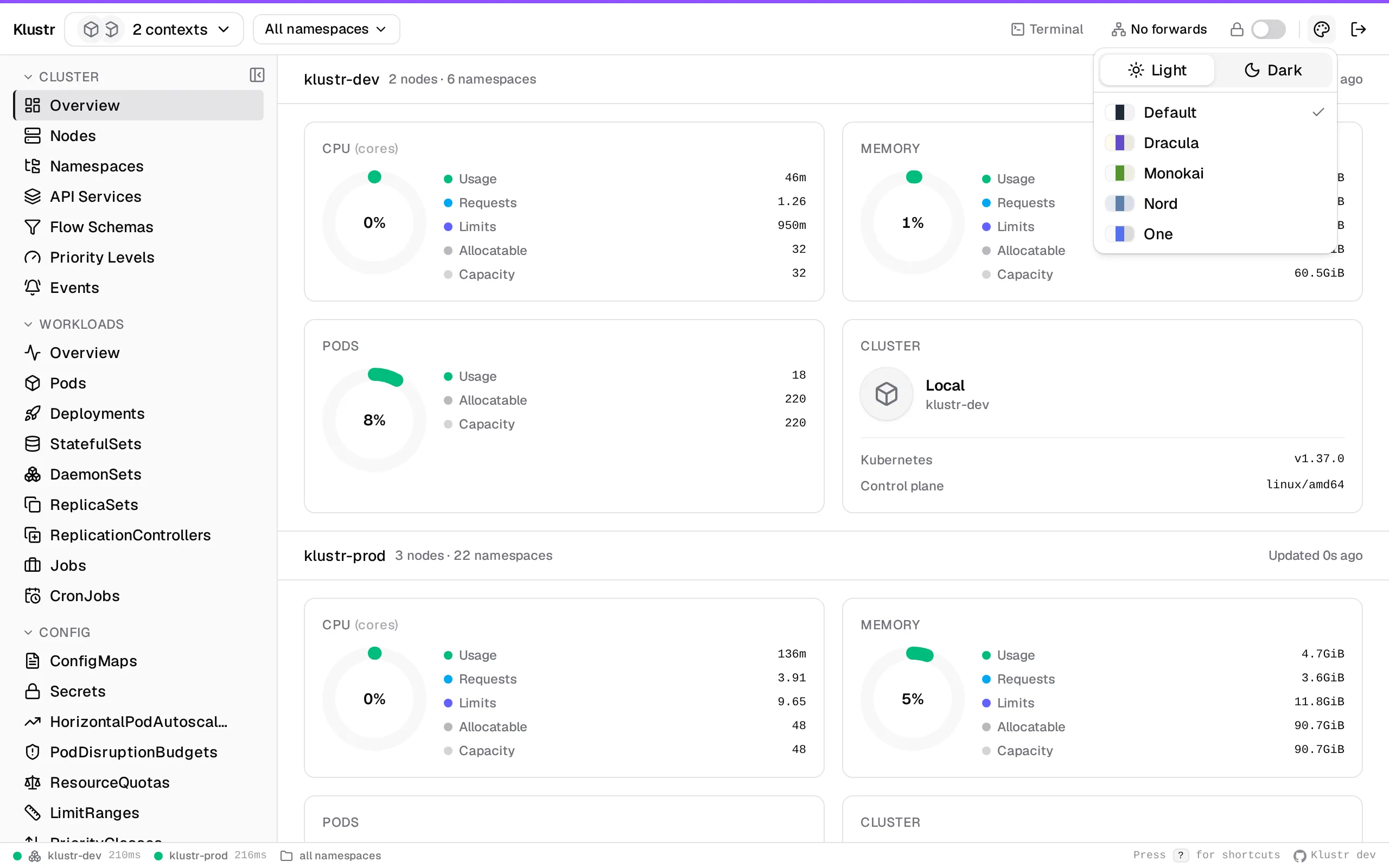Click the No forwards button
The height and width of the screenshot is (868, 1389).
[x=1159, y=29]
